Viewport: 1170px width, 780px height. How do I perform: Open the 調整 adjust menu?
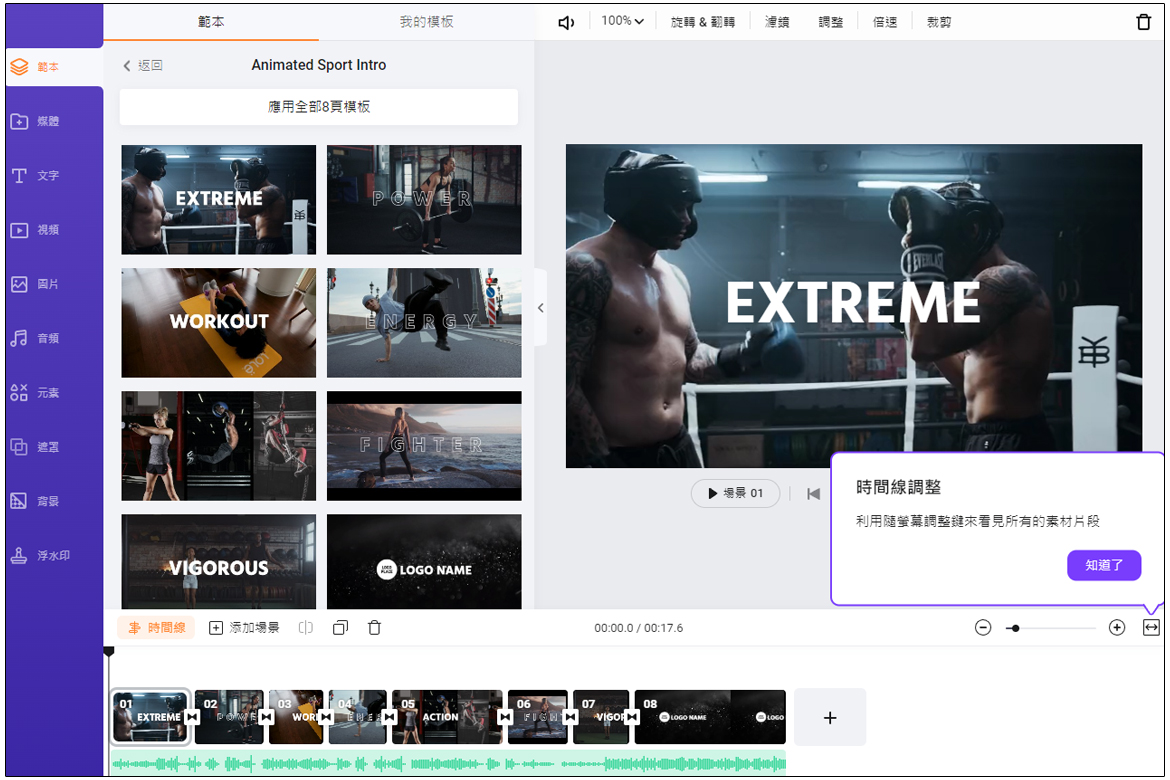pos(830,22)
